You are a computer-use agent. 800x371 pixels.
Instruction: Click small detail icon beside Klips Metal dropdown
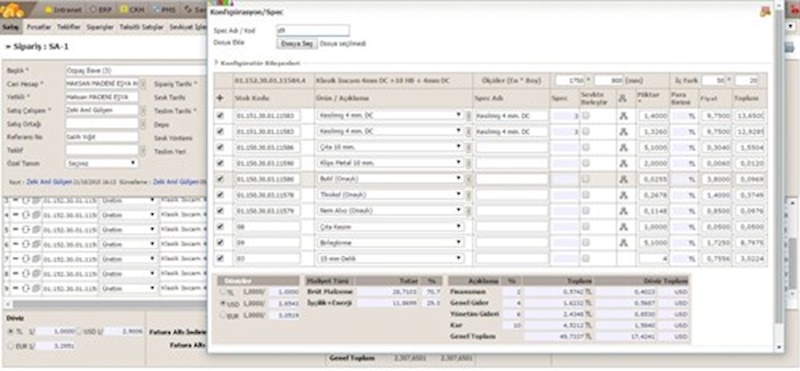point(468,163)
